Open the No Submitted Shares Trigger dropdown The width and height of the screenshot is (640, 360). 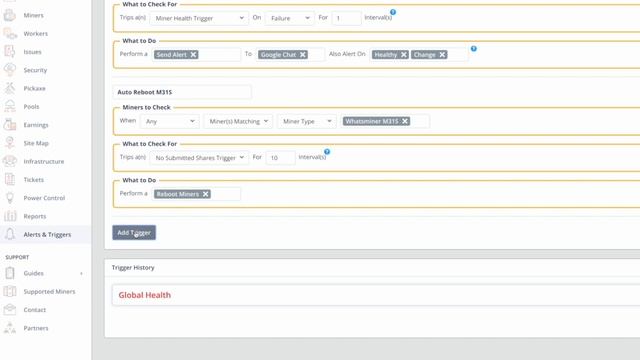tap(199, 158)
